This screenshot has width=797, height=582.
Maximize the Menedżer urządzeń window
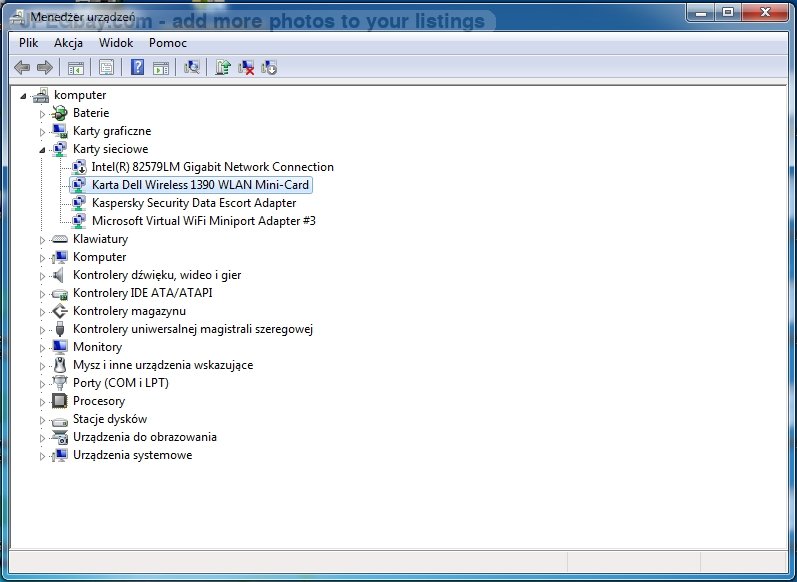pyautogui.click(x=728, y=12)
